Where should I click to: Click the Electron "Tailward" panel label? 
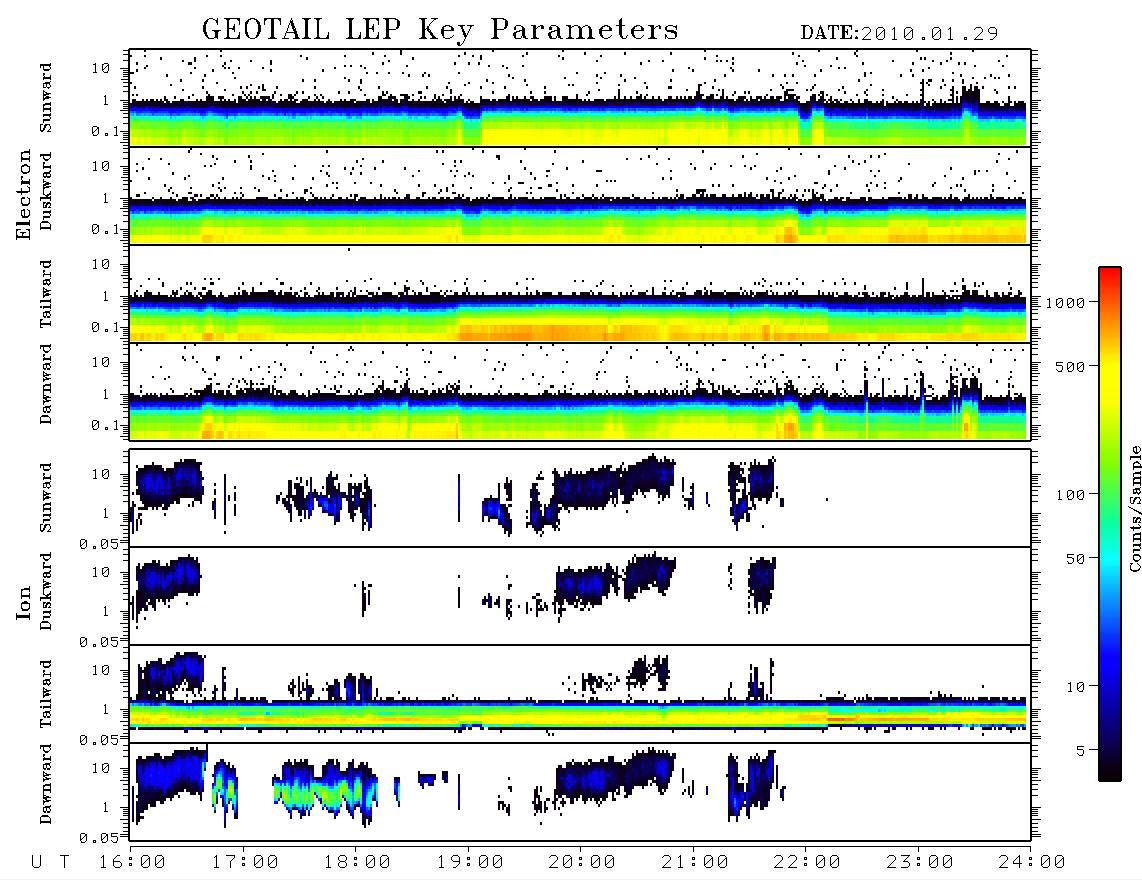tap(46, 294)
